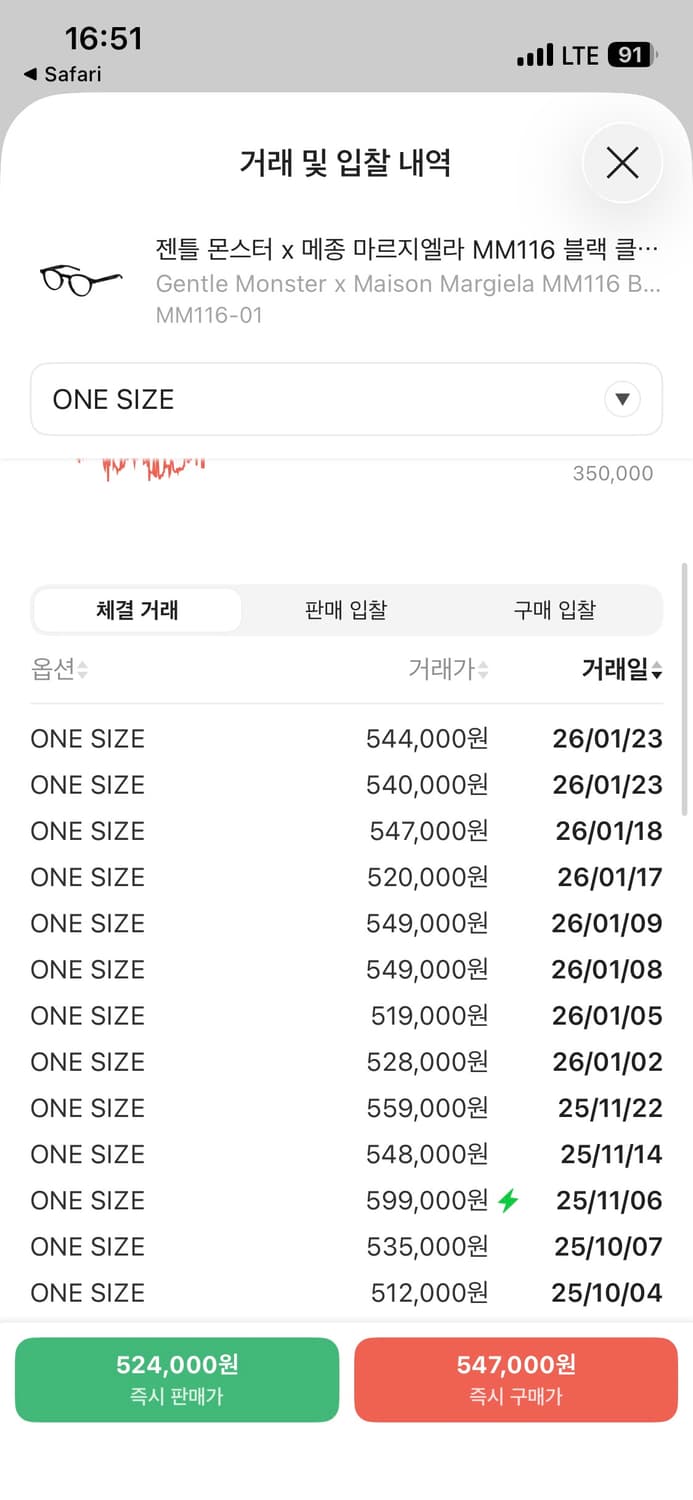Switch to the 판매 입찰 tab

[x=345, y=610]
